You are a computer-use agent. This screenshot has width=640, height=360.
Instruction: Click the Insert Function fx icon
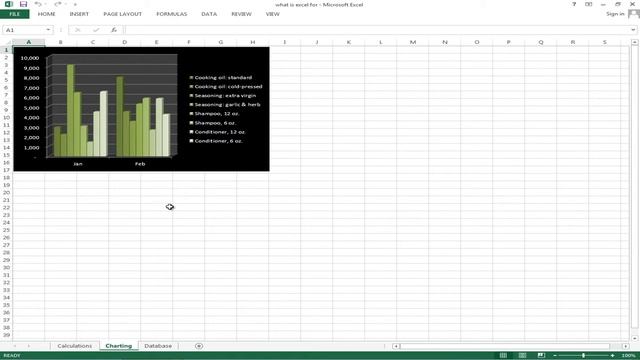[114, 30]
